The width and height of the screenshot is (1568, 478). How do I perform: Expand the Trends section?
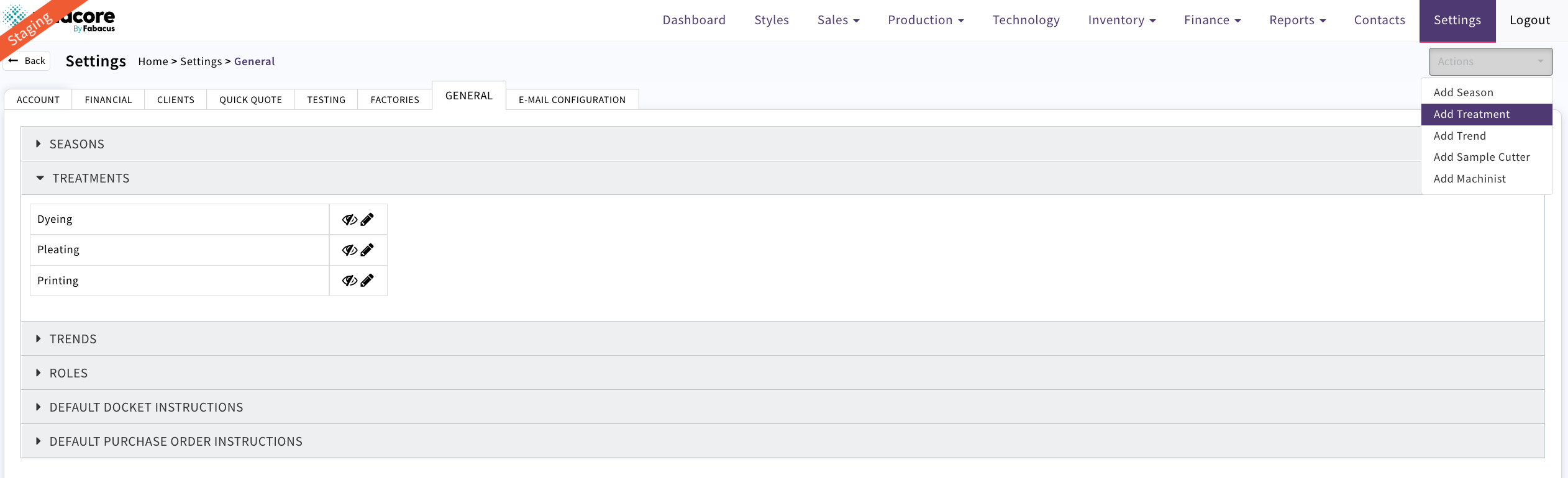point(73,339)
